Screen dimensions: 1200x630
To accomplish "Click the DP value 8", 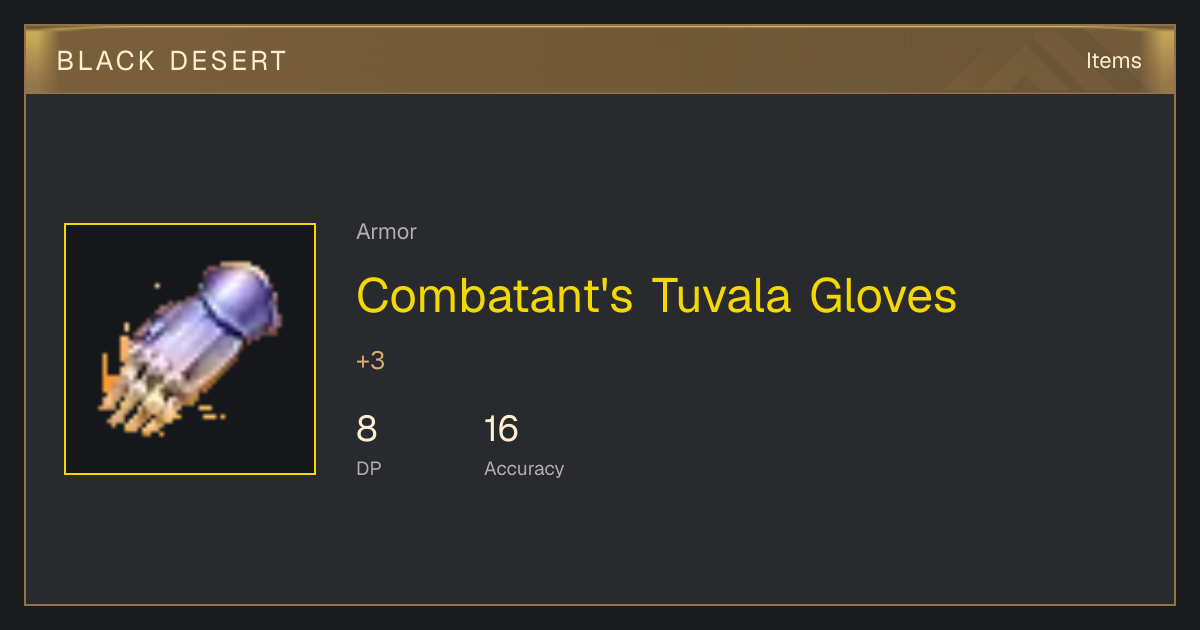I will pyautogui.click(x=366, y=429).
